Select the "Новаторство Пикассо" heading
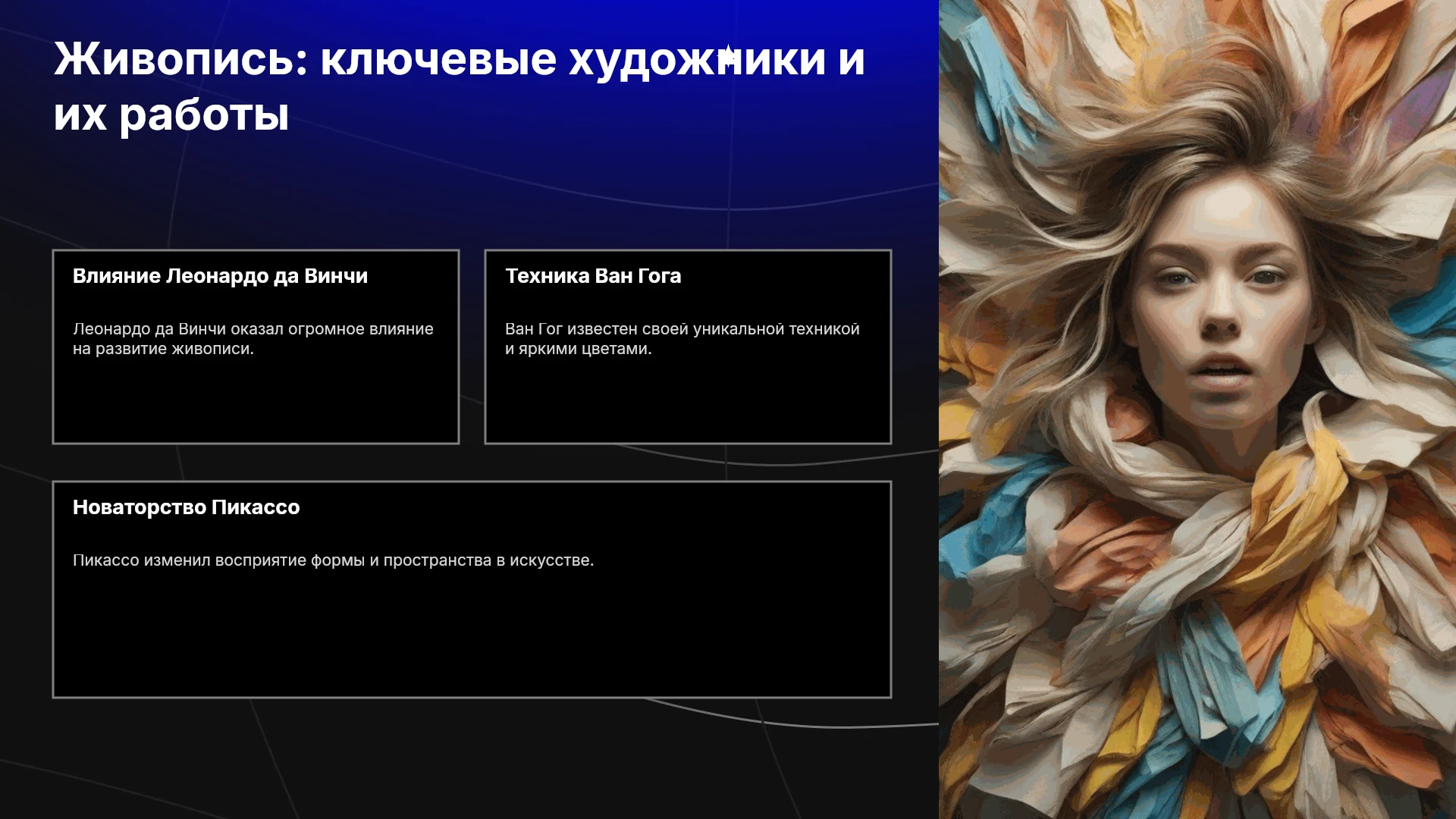Image resolution: width=1456 pixels, height=819 pixels. 187,507
